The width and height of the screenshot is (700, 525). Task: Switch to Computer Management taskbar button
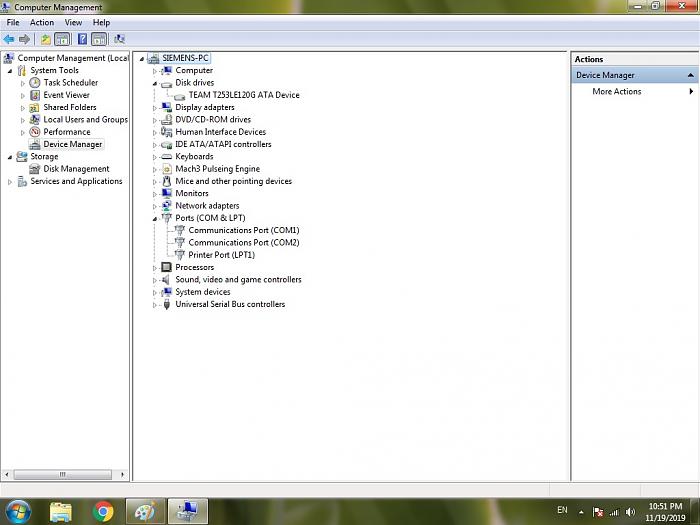(188, 511)
